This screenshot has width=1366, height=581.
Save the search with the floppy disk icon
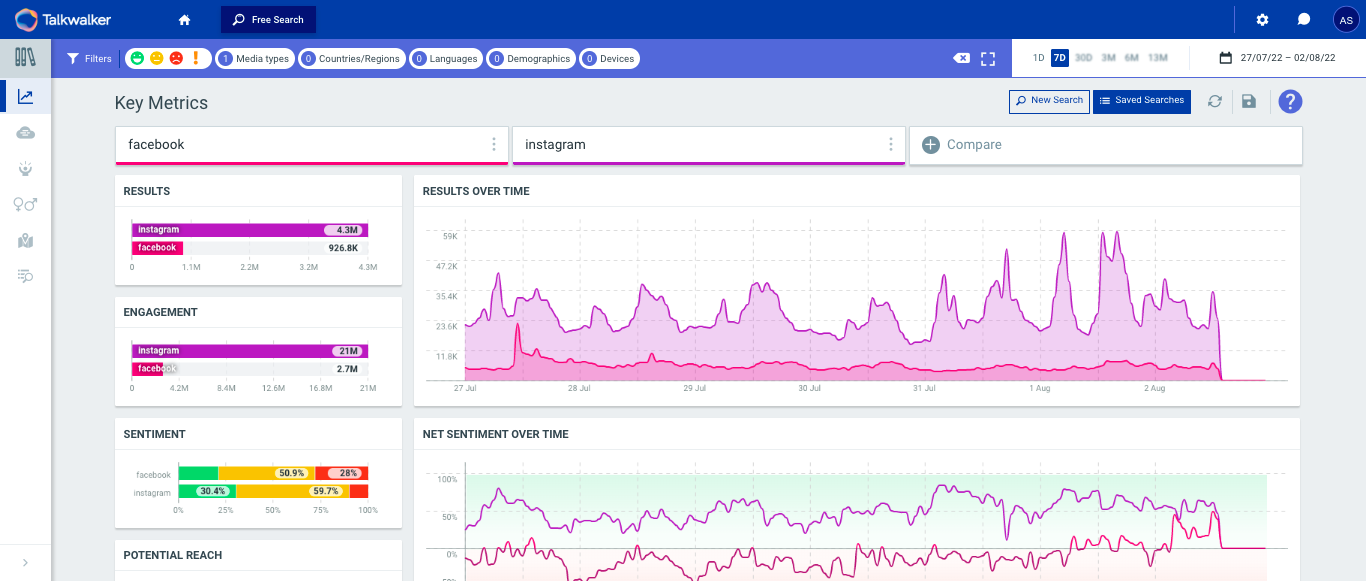click(x=1248, y=101)
